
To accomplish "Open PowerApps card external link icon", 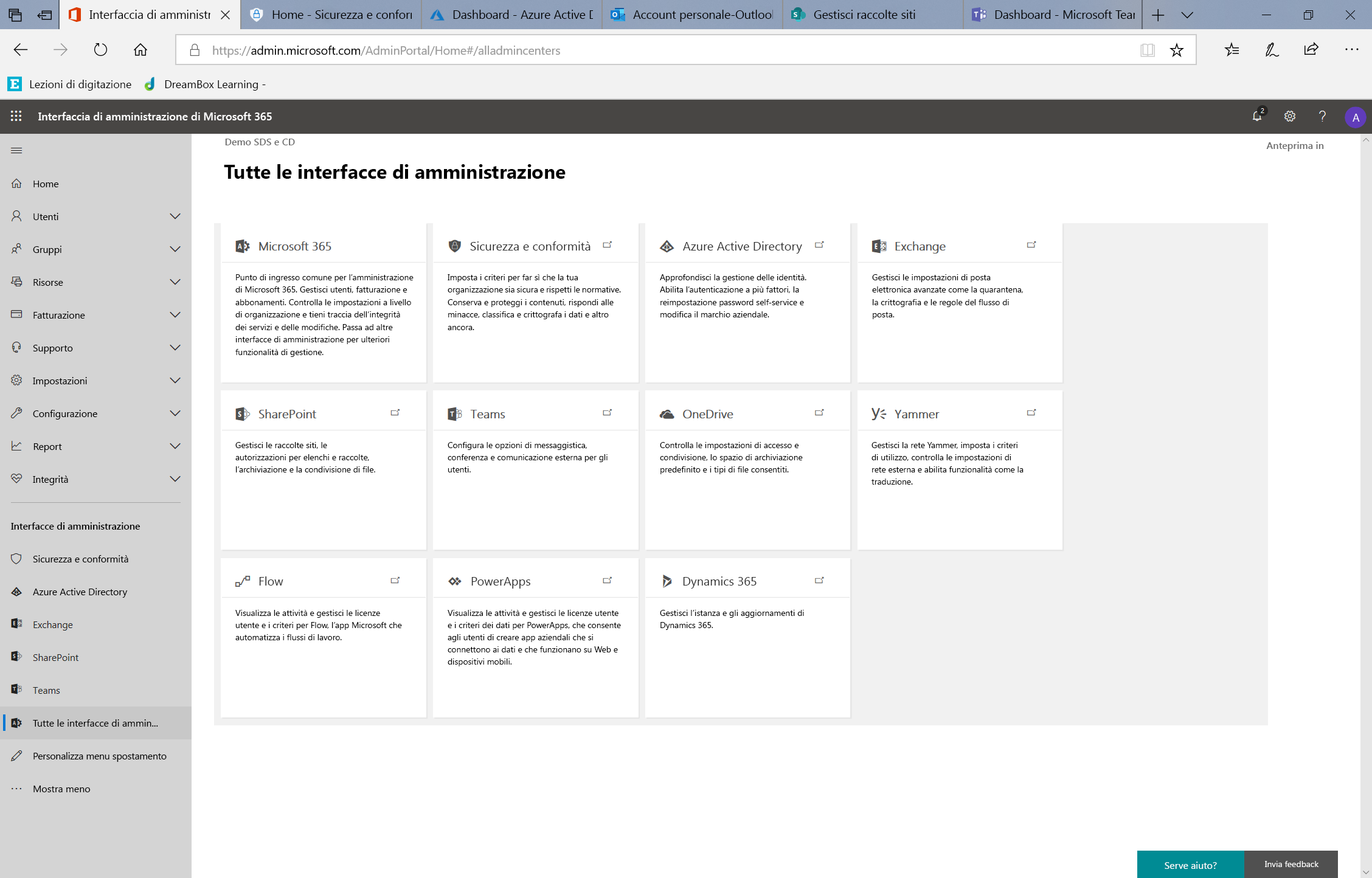I will 607,581.
